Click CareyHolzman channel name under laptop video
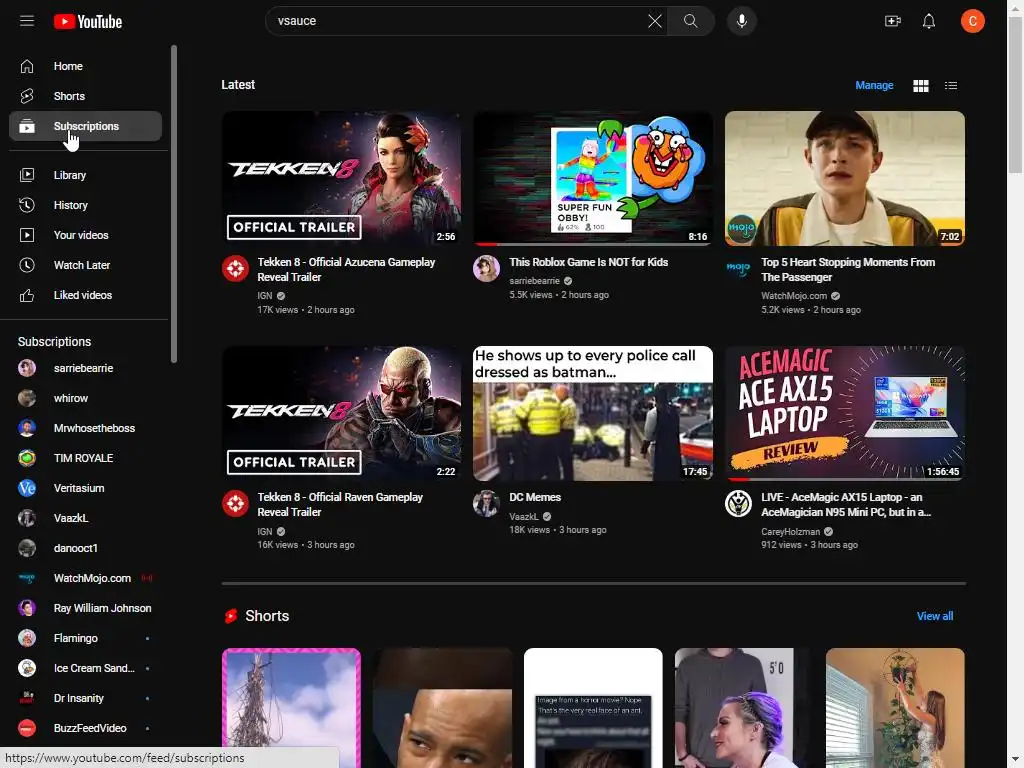 tap(790, 532)
